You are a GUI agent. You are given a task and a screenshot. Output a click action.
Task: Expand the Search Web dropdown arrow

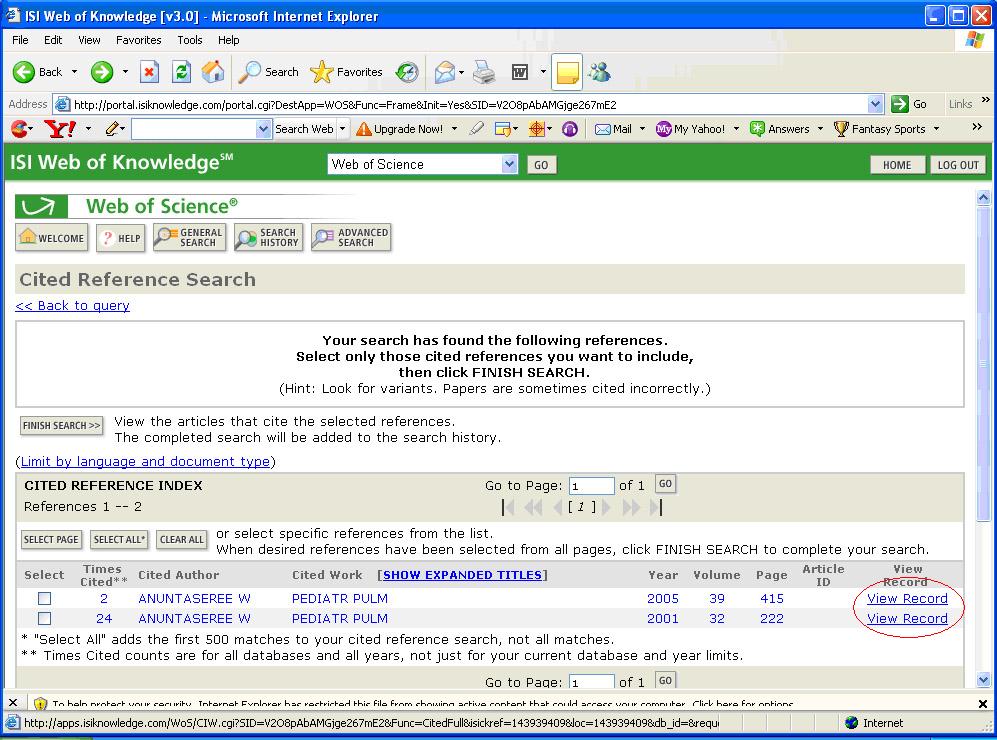tap(342, 129)
